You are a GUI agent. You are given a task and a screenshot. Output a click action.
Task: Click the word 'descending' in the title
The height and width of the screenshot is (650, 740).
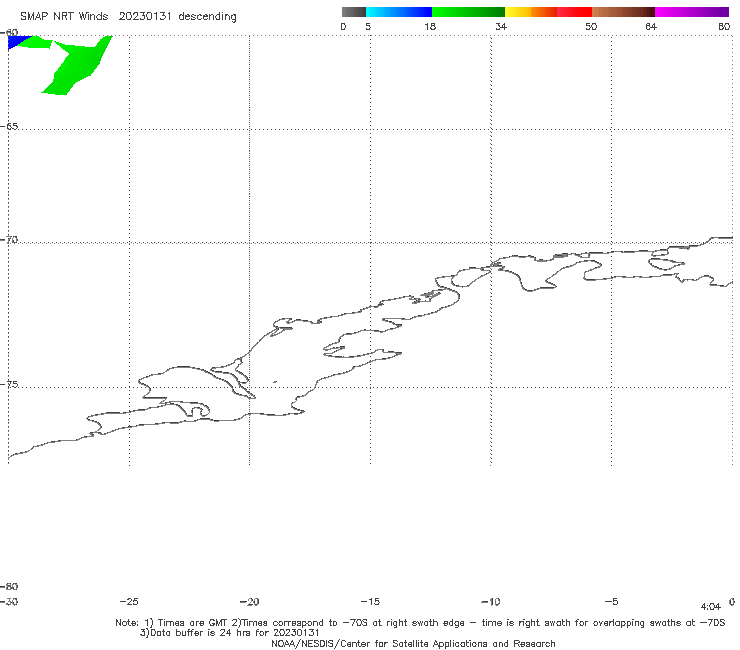point(207,17)
